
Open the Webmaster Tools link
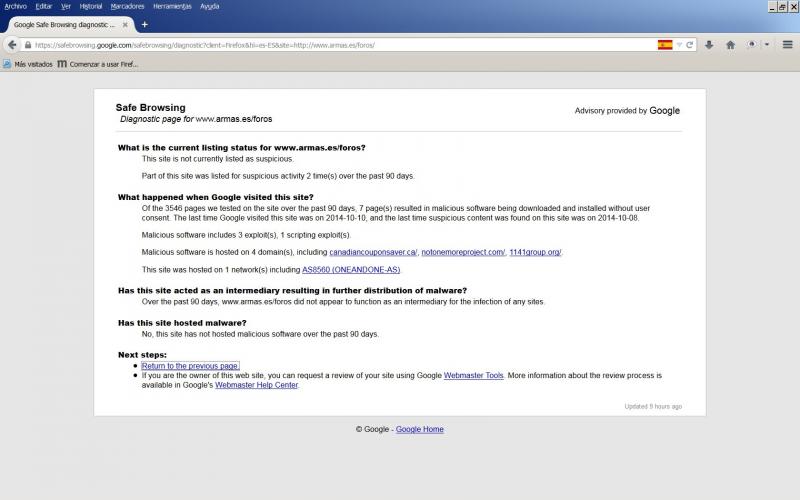point(474,375)
